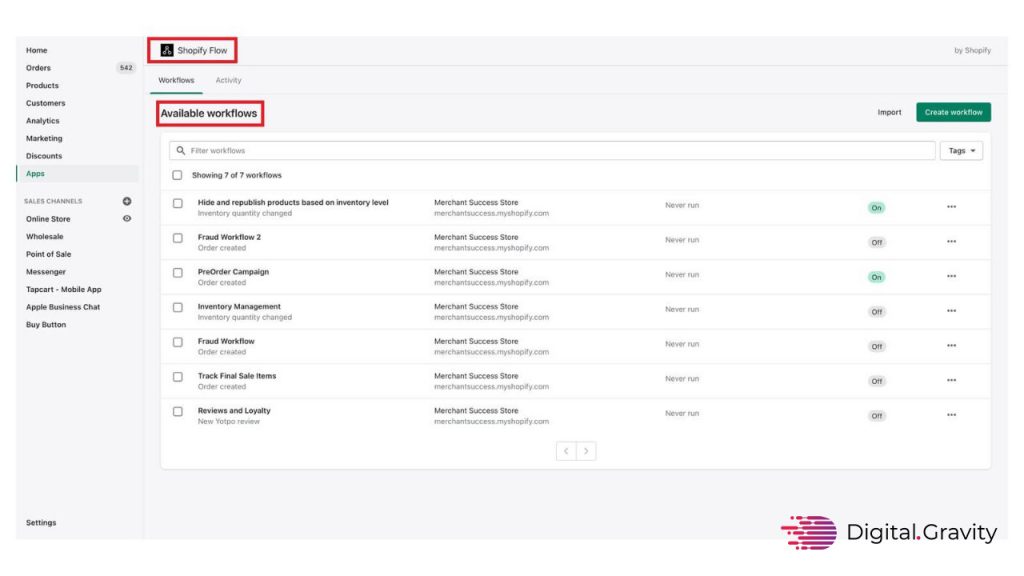1024x576 pixels.
Task: Click the Import button
Action: pos(889,112)
